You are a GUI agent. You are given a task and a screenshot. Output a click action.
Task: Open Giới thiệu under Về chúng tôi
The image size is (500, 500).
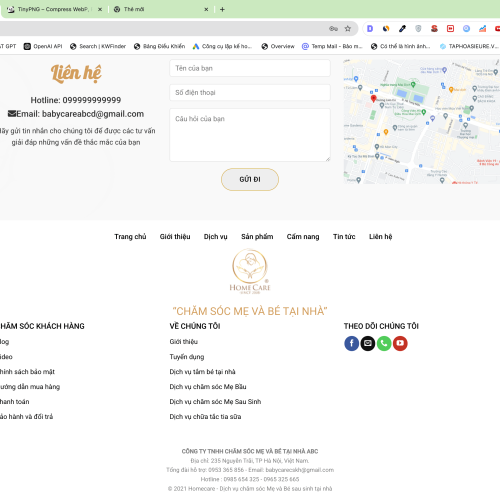click(x=184, y=342)
